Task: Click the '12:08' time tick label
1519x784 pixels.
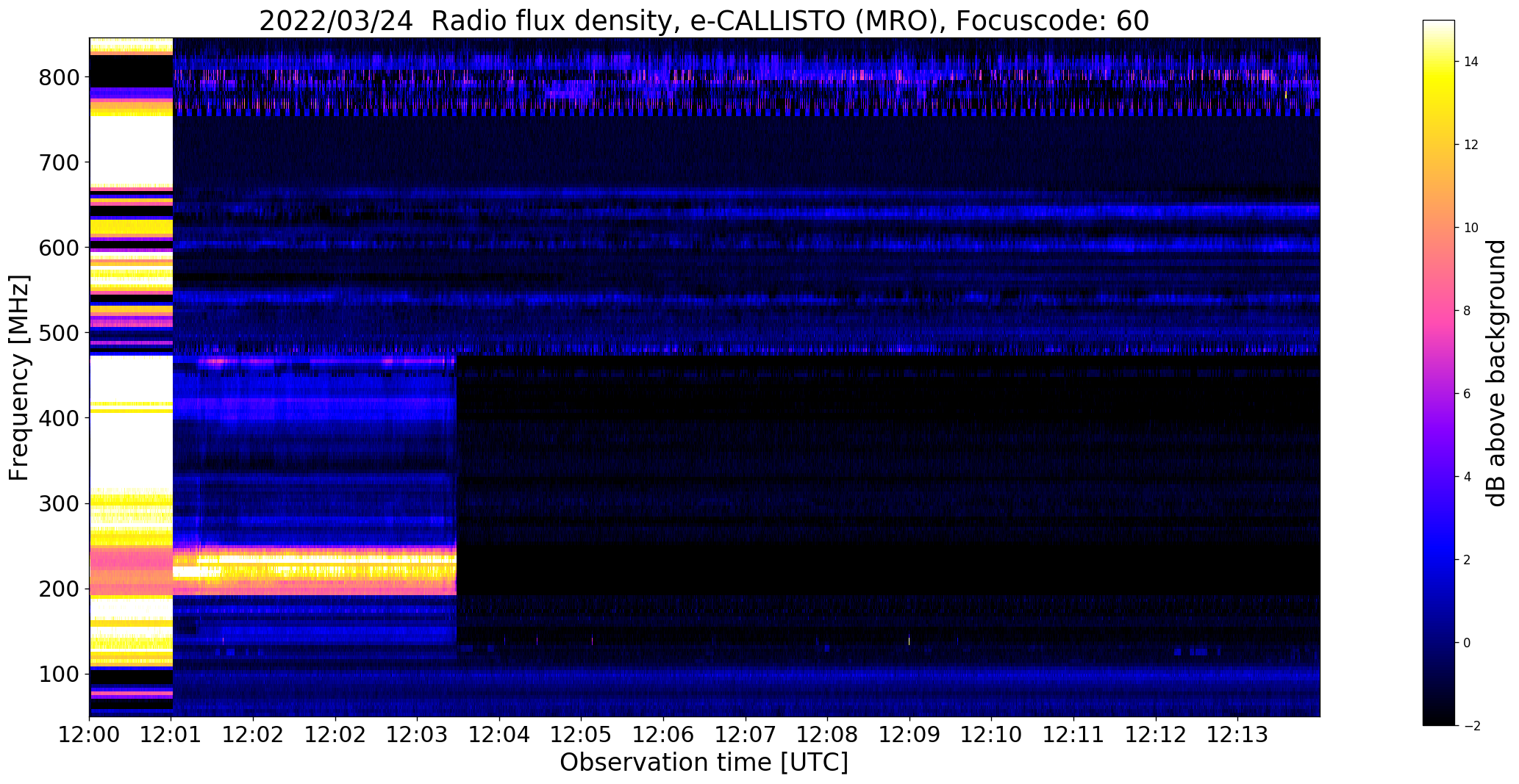Action: click(827, 734)
